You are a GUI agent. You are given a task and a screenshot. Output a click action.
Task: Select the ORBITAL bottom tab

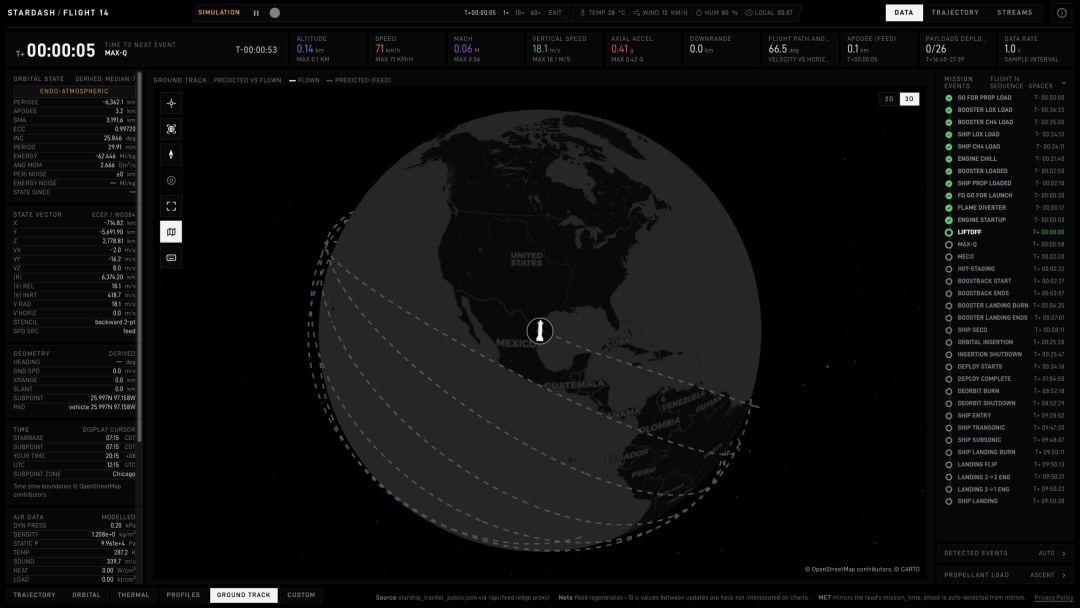[x=86, y=595]
